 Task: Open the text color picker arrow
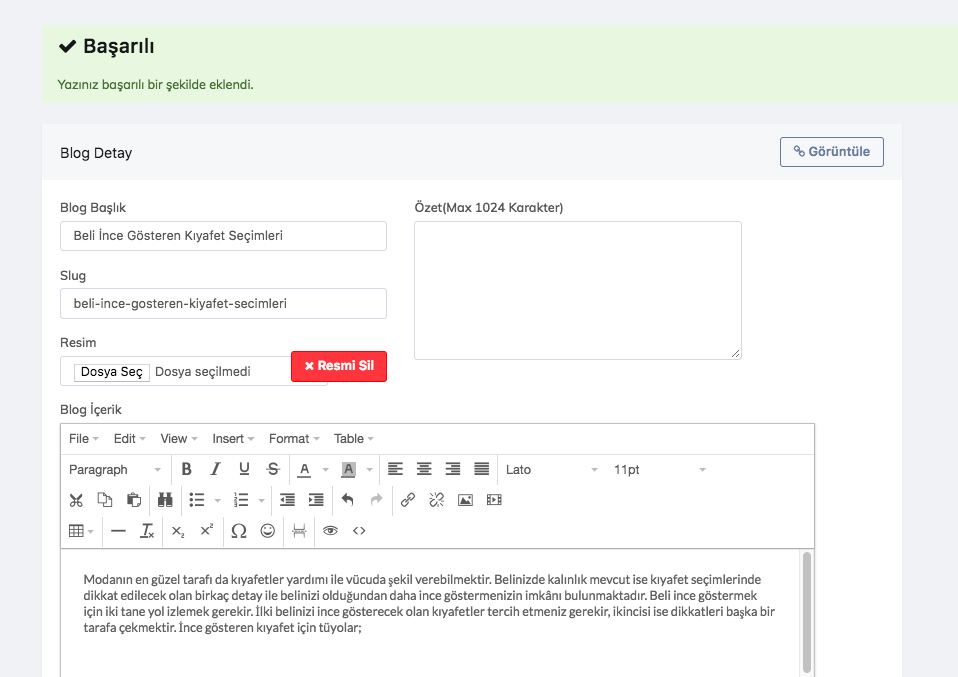coord(325,470)
